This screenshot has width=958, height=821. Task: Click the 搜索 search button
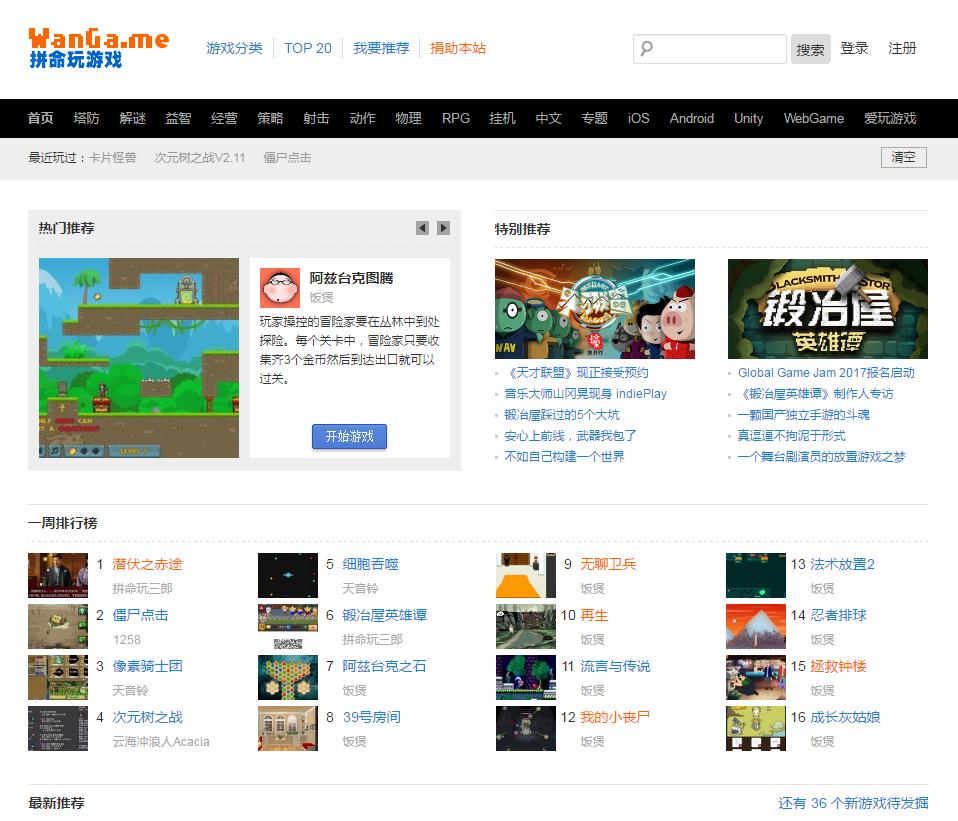[x=810, y=49]
